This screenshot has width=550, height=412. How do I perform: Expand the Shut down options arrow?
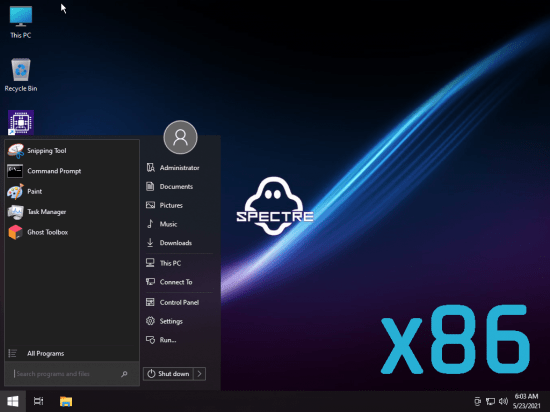pos(200,374)
